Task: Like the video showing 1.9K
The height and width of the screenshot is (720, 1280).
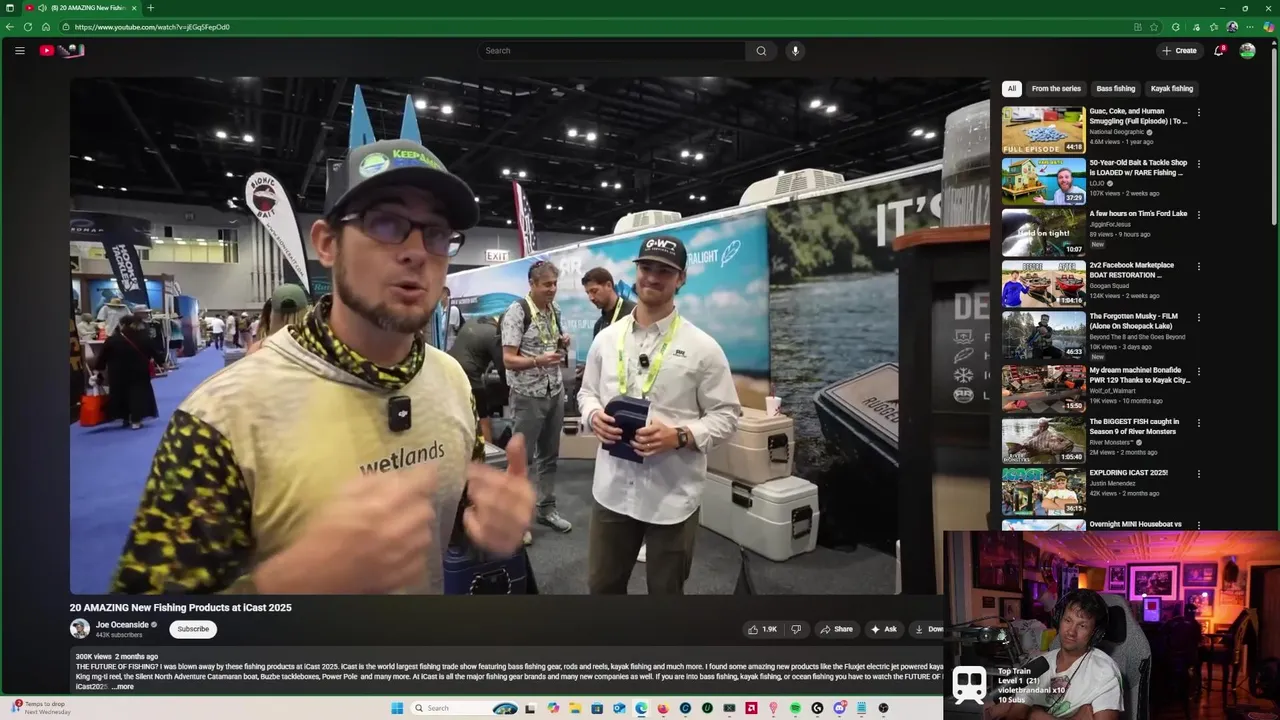Action: [x=762, y=629]
